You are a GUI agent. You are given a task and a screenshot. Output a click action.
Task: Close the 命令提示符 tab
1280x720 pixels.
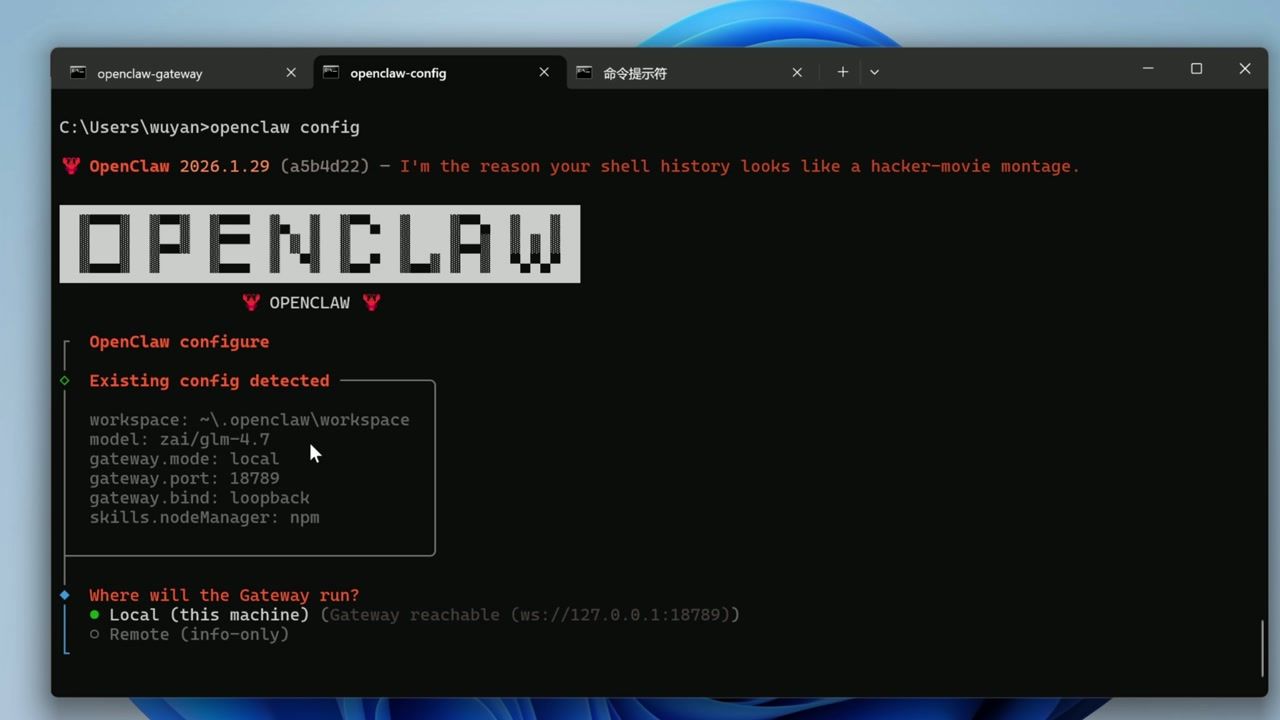pos(796,72)
